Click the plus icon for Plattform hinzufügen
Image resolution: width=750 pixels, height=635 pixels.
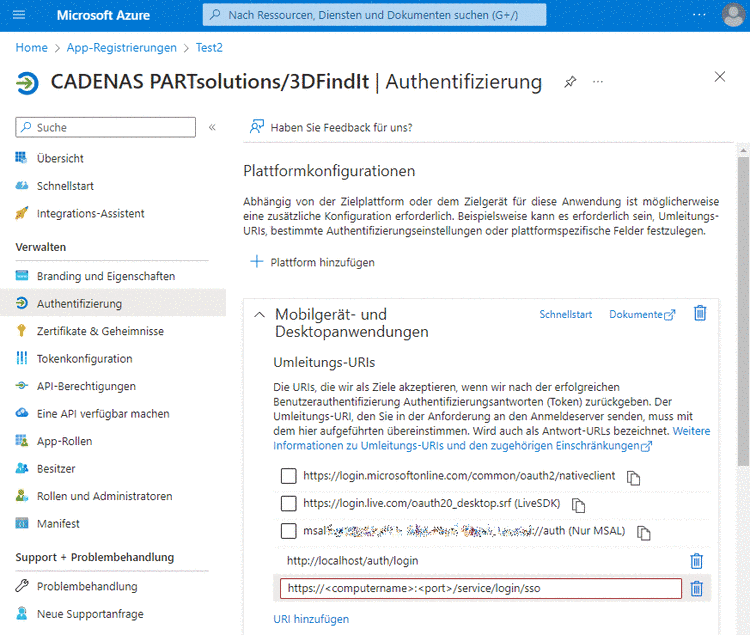tap(257, 262)
